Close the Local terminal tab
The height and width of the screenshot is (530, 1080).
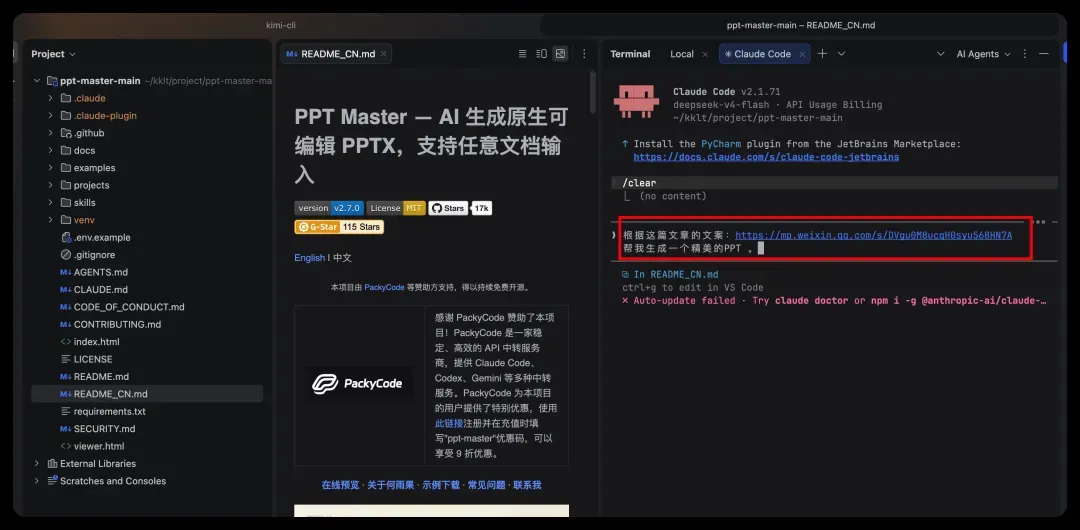pos(705,54)
